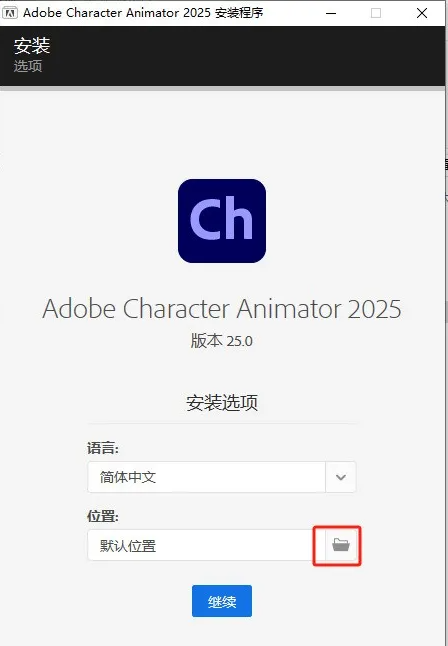Click the 语言: label

tap(103, 448)
